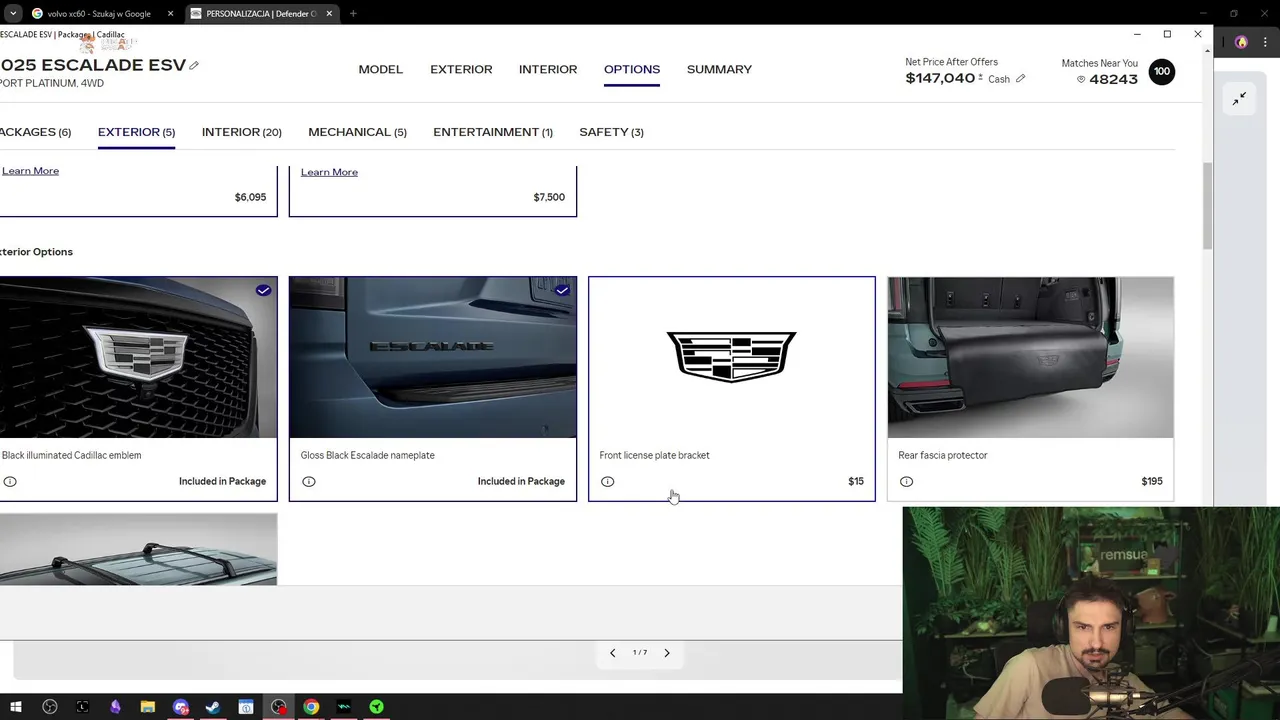The width and height of the screenshot is (1280, 720).
Task: Select the Rear fascia protector image
Action: tap(1030, 358)
